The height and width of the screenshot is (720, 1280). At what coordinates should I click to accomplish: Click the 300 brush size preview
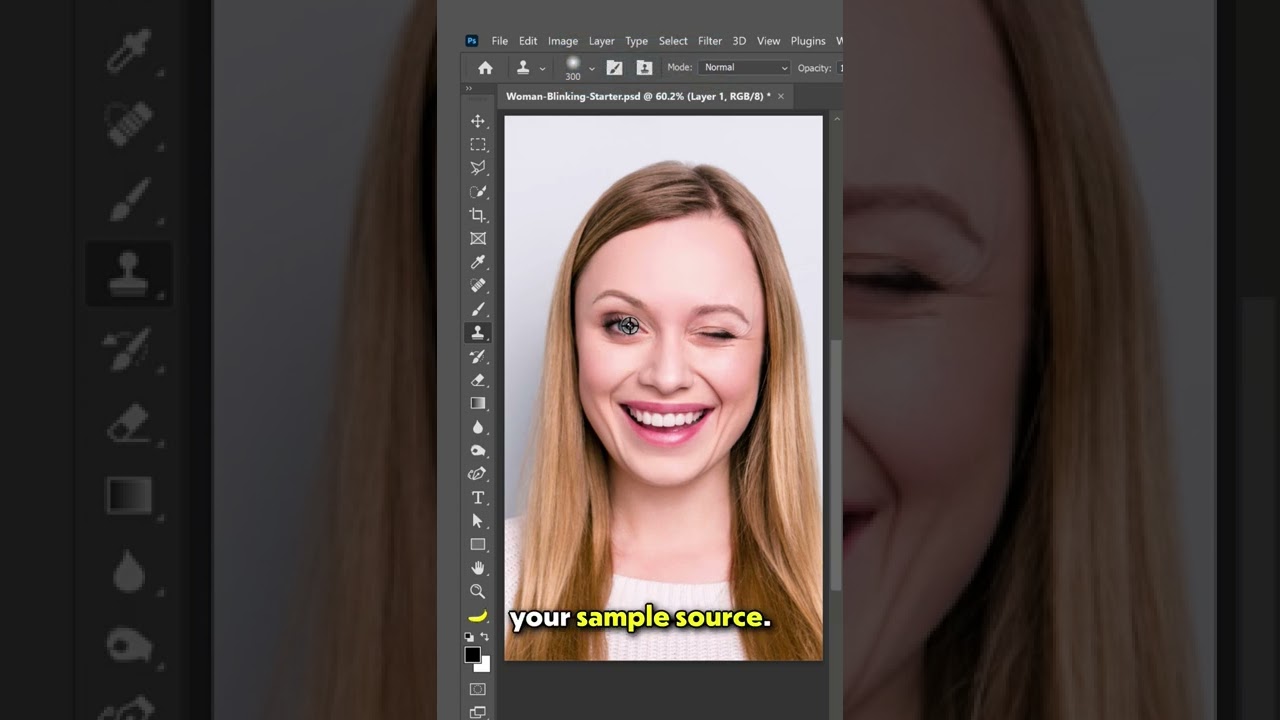[x=573, y=68]
